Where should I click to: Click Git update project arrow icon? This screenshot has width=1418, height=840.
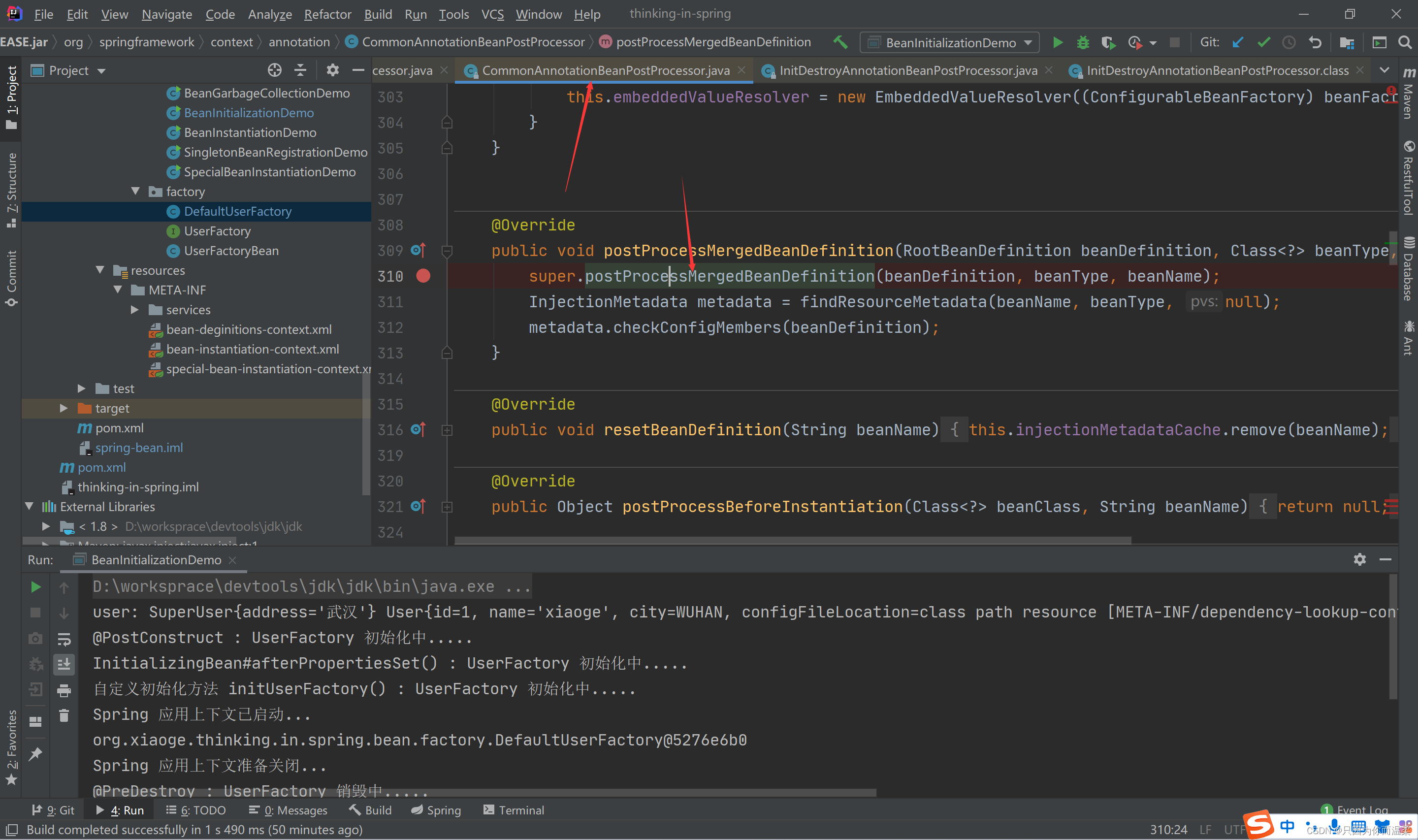click(x=1238, y=42)
